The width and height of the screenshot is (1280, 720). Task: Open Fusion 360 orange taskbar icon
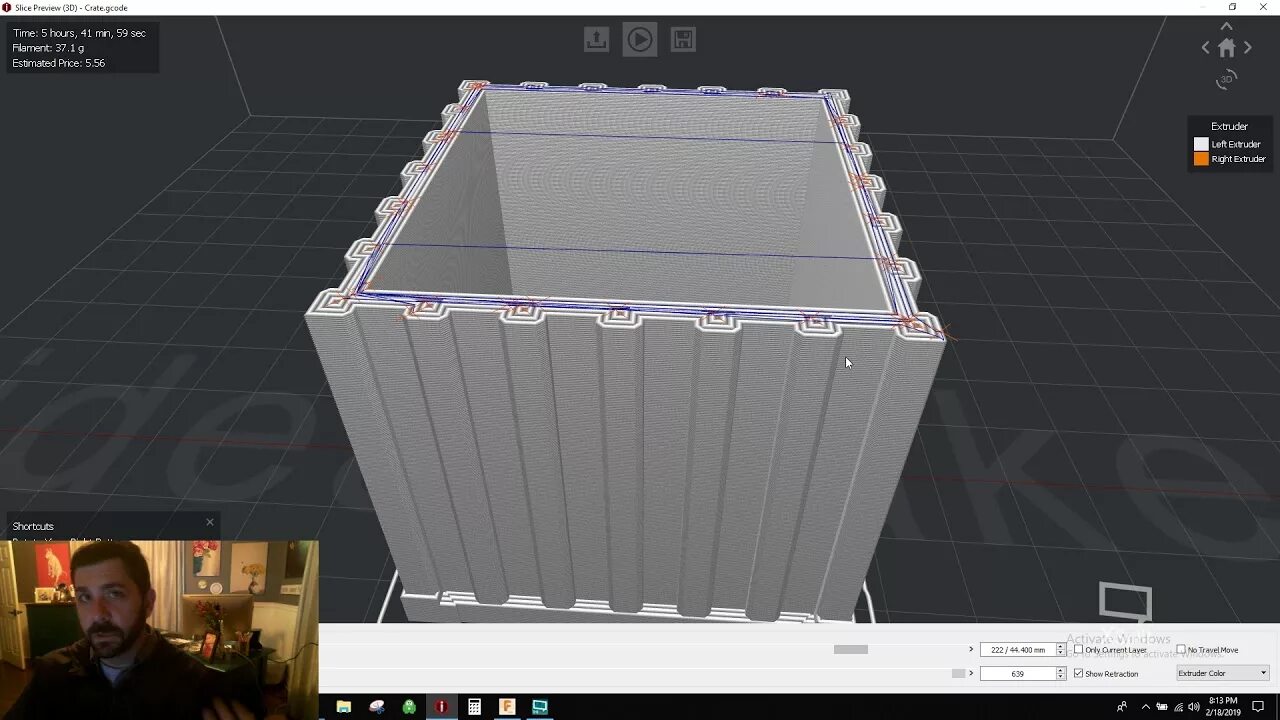507,707
